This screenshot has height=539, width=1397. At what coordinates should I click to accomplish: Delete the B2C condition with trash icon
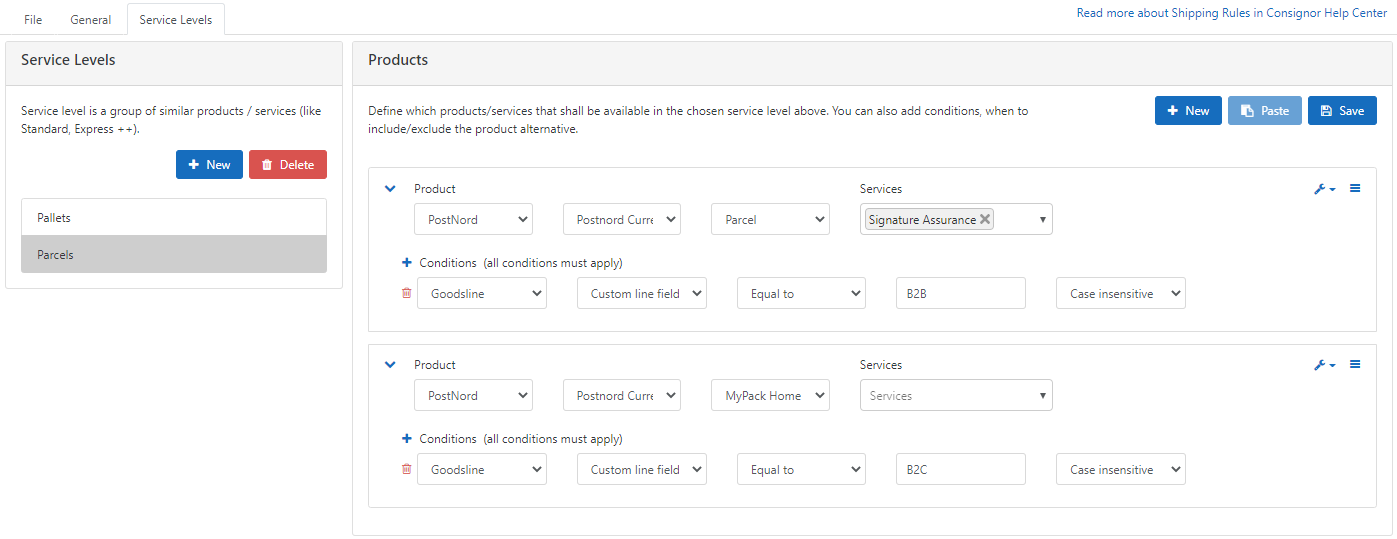[406, 470]
